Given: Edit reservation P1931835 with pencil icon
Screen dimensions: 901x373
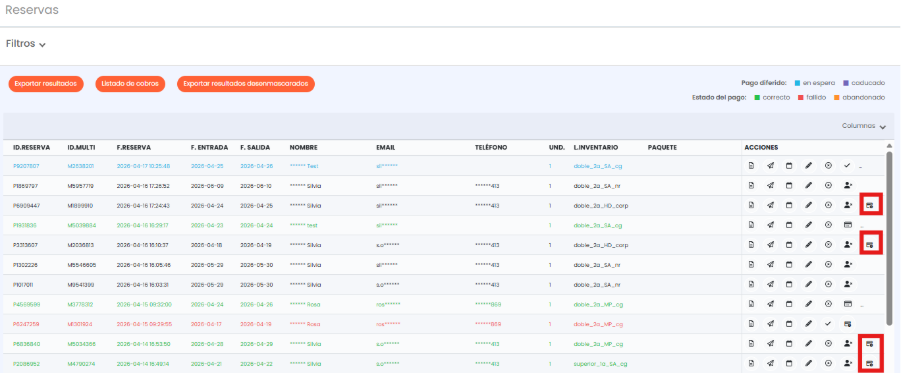Looking at the screenshot, I should tap(808, 225).
